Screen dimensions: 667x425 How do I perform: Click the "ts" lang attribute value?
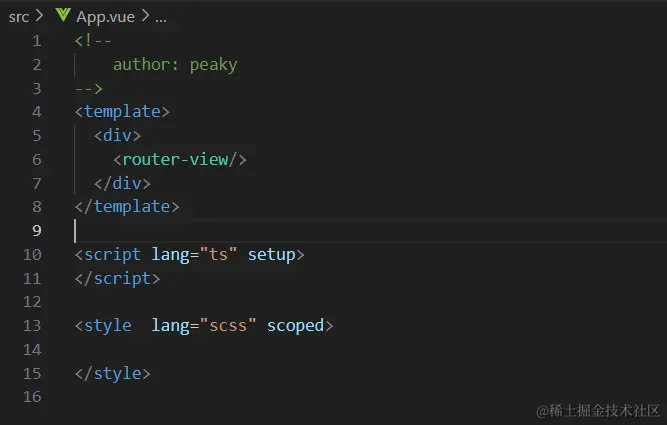[218, 255]
